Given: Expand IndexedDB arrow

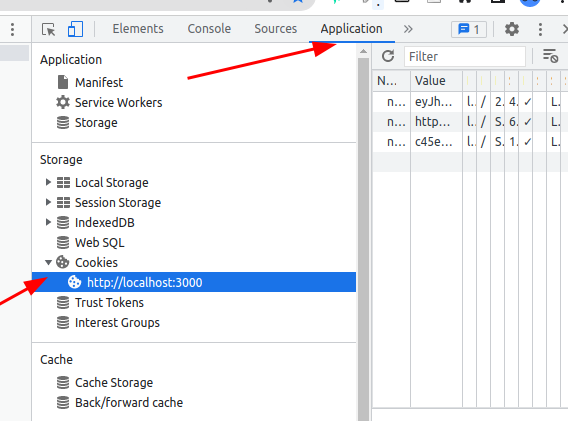Looking at the screenshot, I should coord(48,222).
